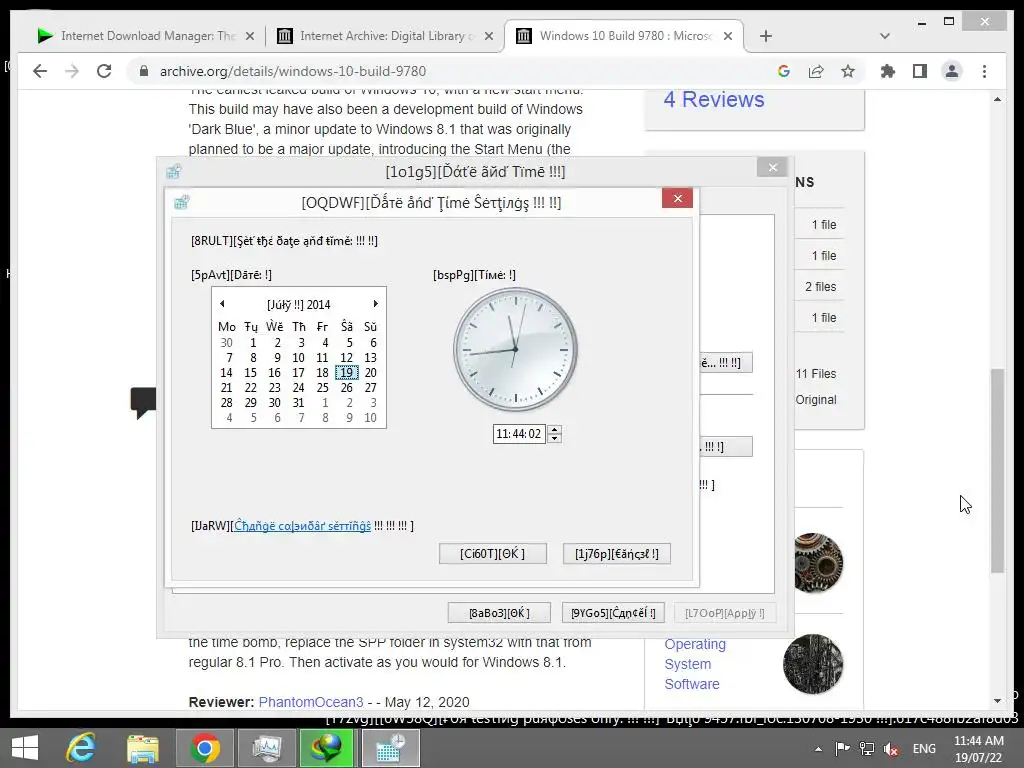Click the muted volume tray icon
Viewport: 1024px width, 768px height.
tap(891, 749)
